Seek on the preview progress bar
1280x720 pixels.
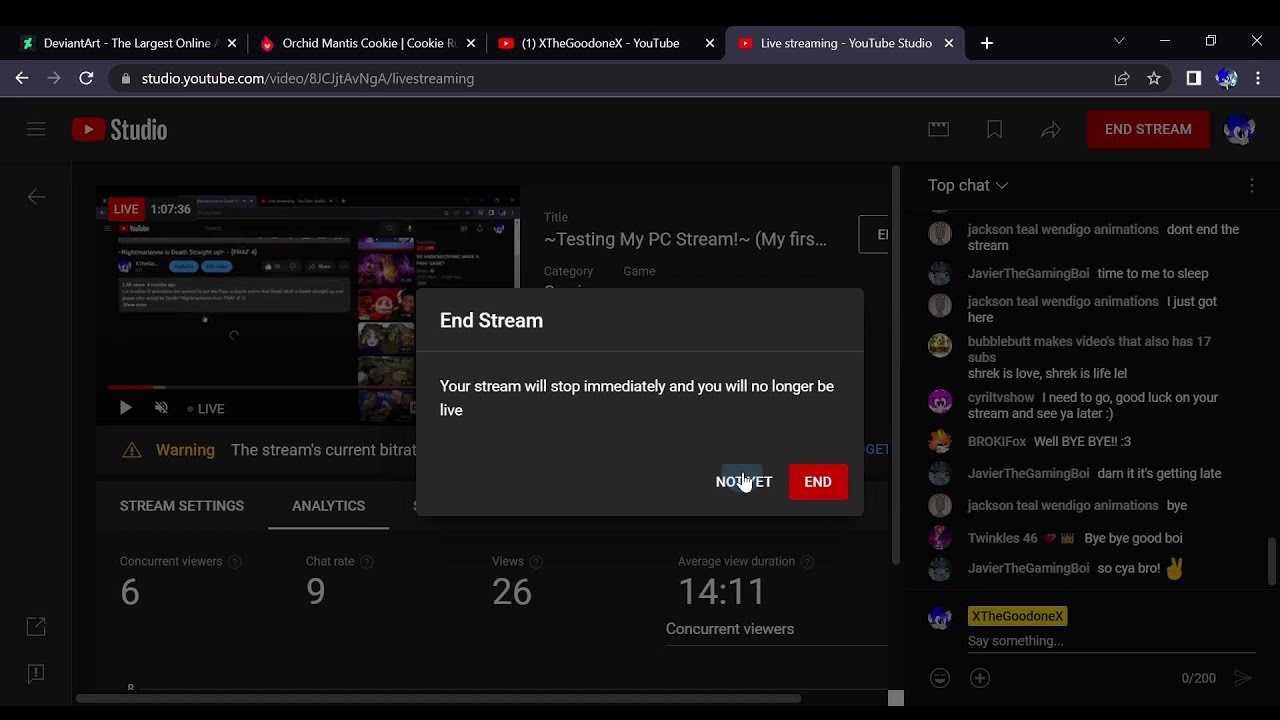[x=308, y=387]
